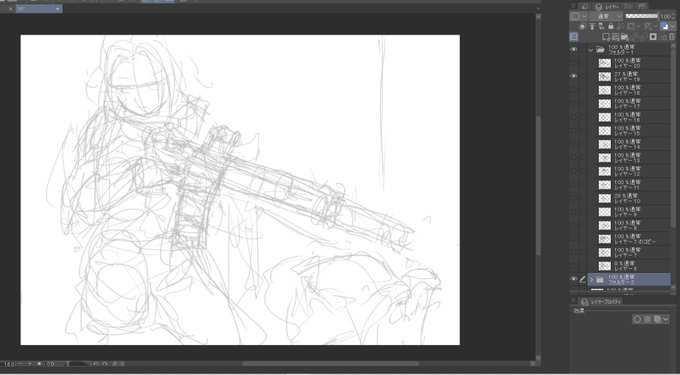Show レイヤー 20 using its visibility box
This screenshot has width=680, height=375.
click(x=573, y=63)
